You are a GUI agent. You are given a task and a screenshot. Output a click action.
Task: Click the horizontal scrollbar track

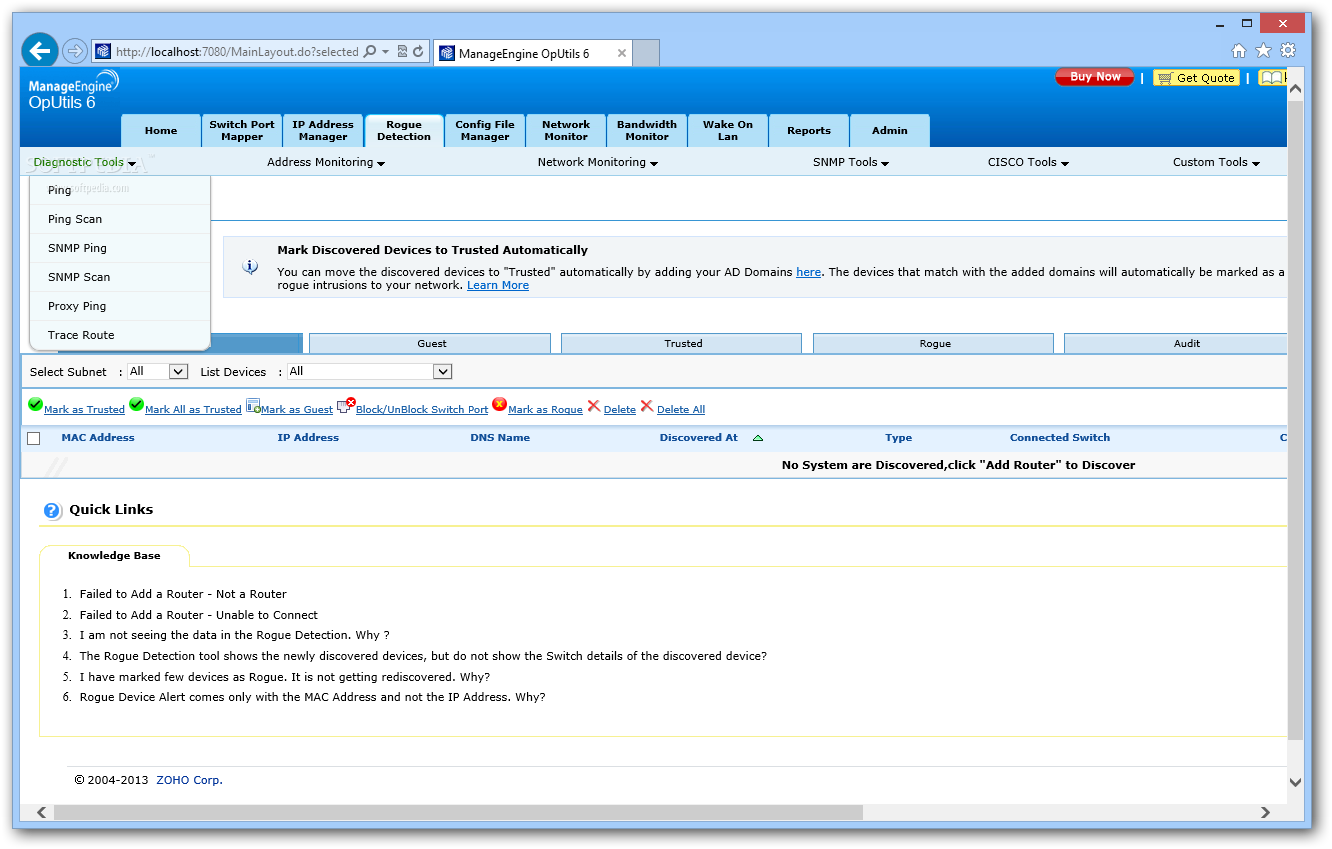pos(655,812)
